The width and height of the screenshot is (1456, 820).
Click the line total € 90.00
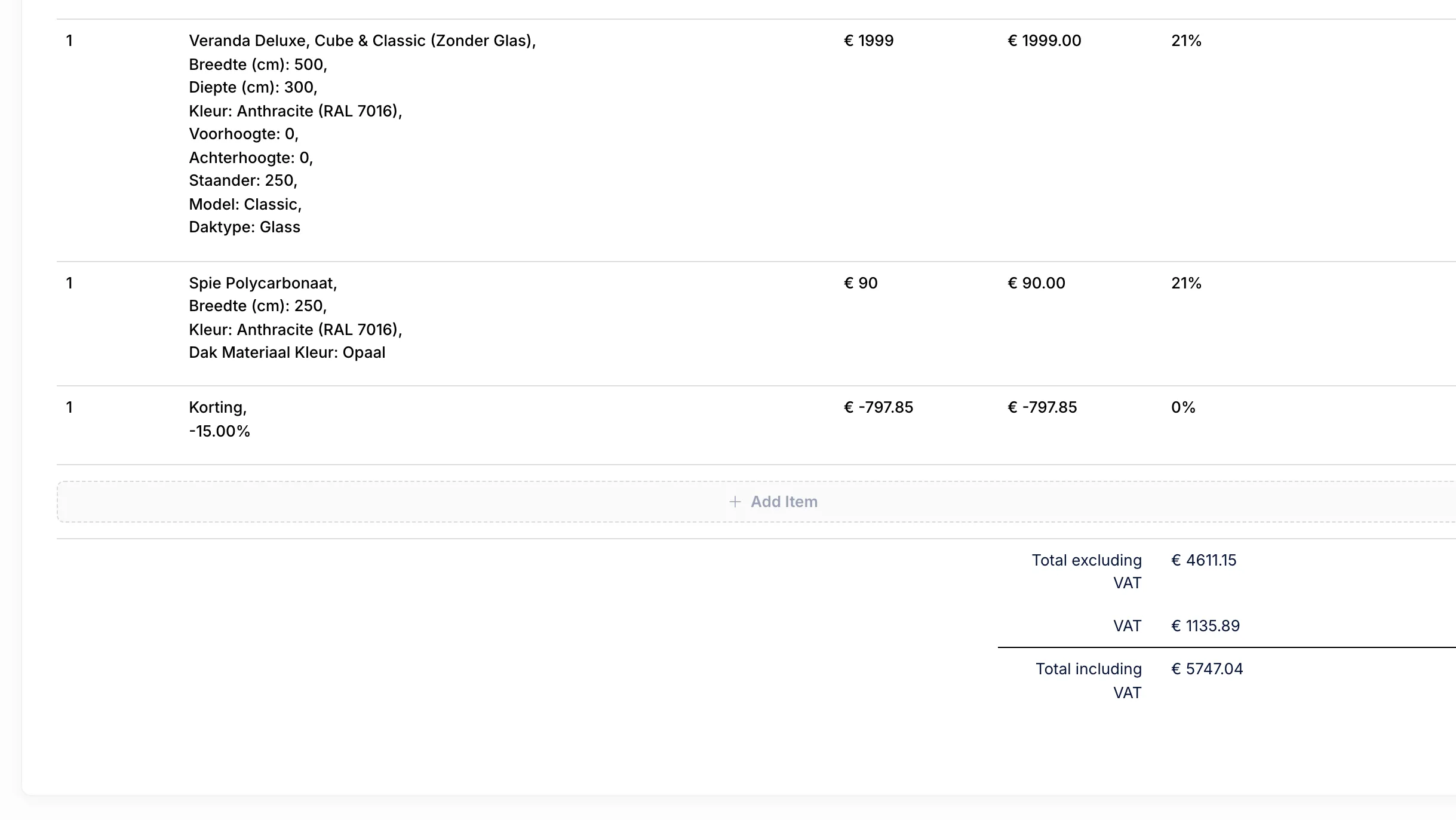[x=1037, y=283]
